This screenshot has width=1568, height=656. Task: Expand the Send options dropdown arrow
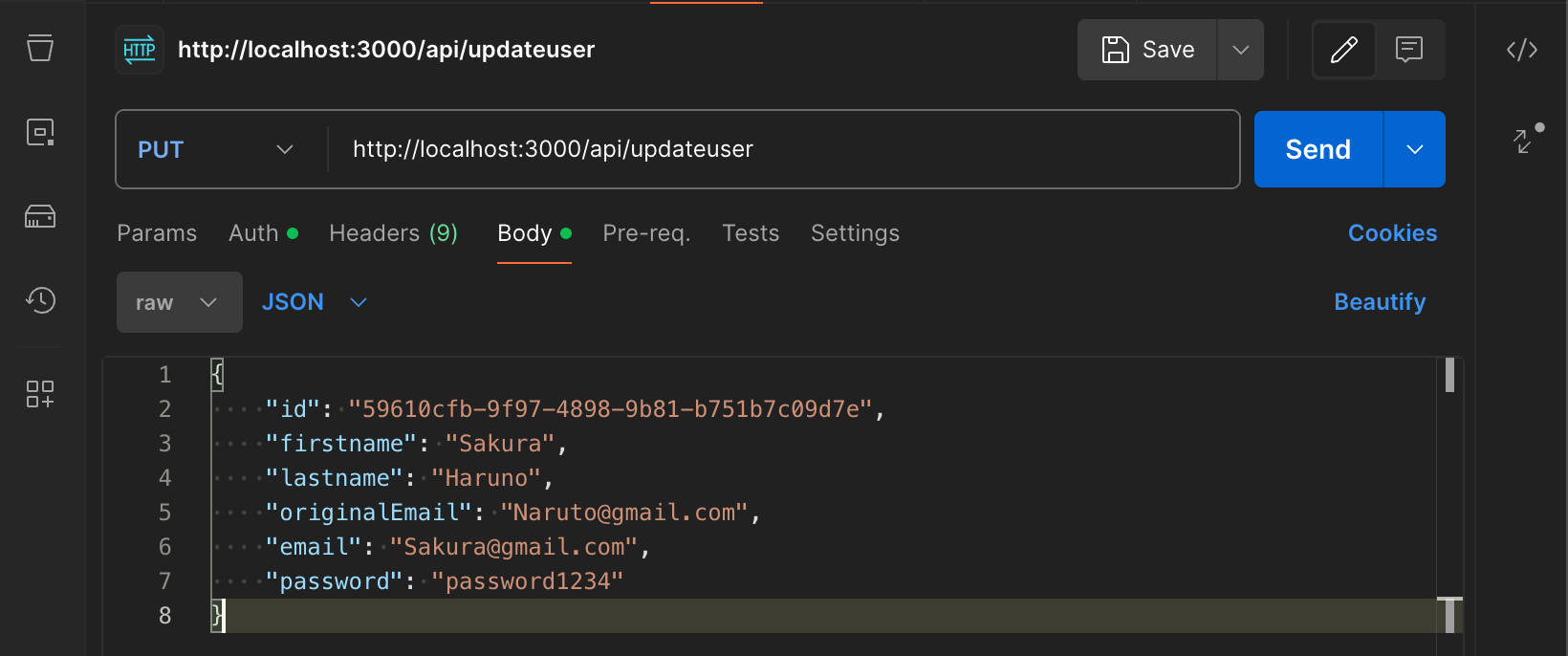[x=1415, y=149]
